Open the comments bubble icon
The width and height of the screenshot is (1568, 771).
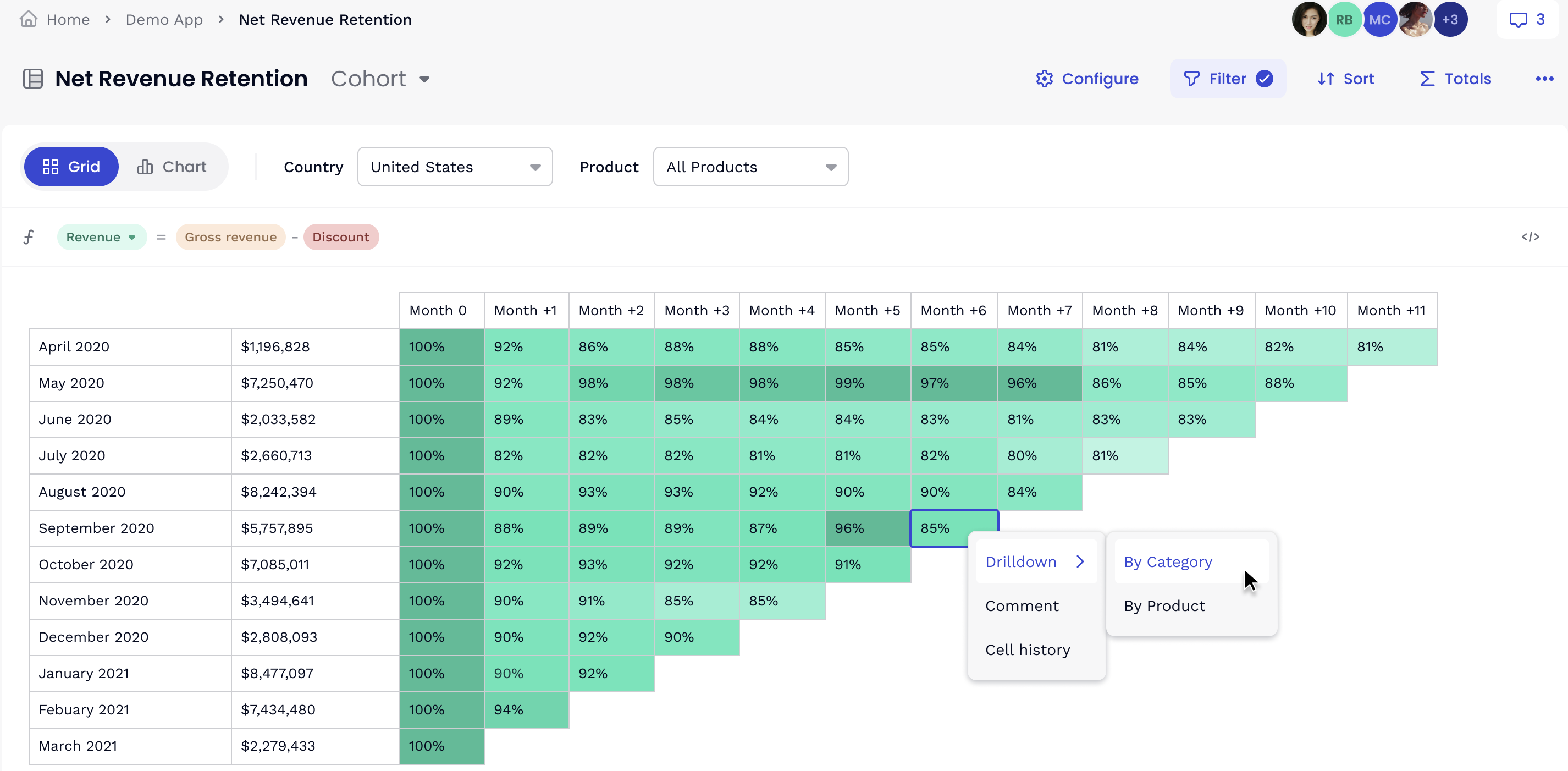[x=1518, y=20]
